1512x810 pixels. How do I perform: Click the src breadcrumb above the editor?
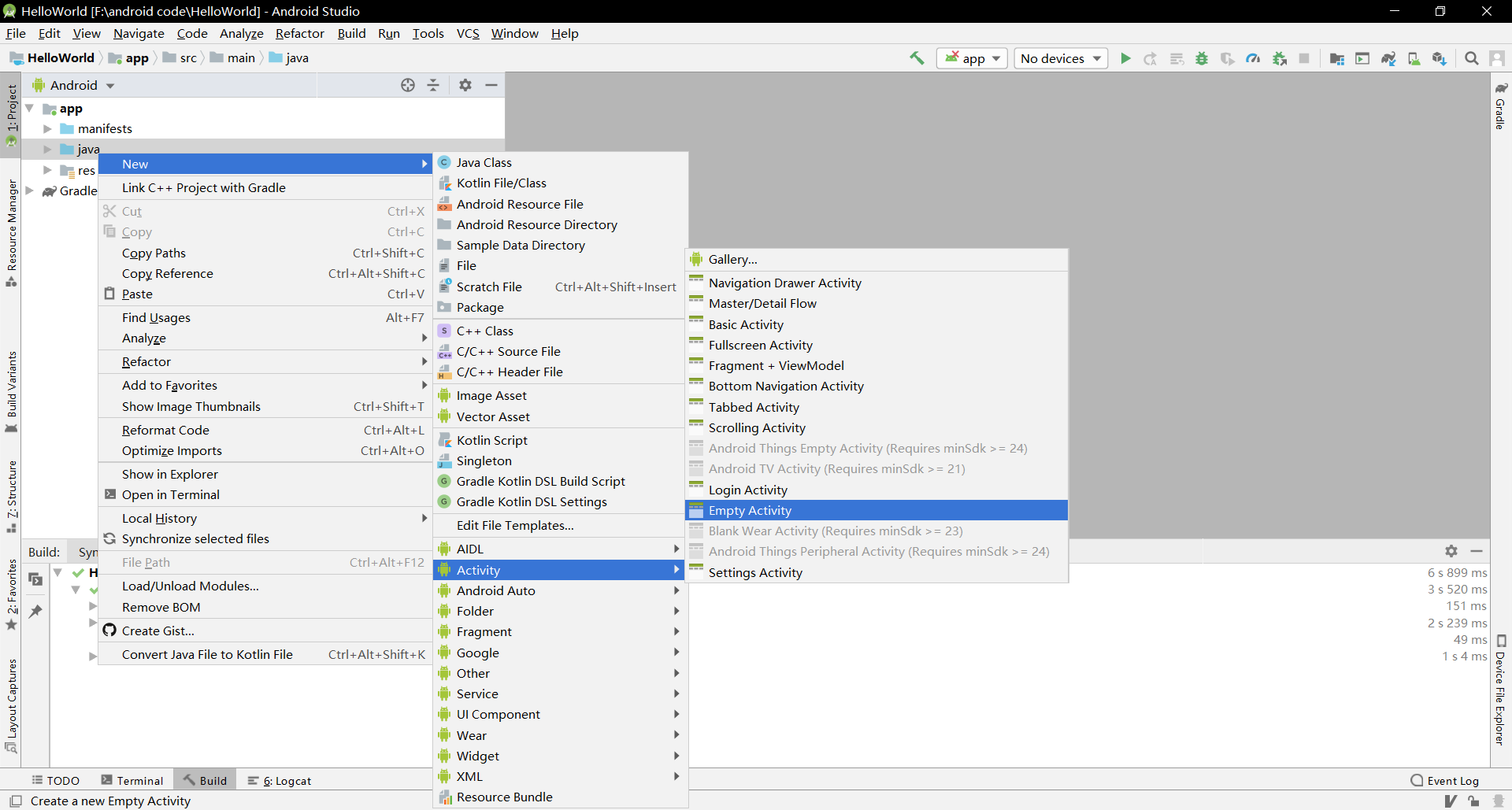coord(187,57)
